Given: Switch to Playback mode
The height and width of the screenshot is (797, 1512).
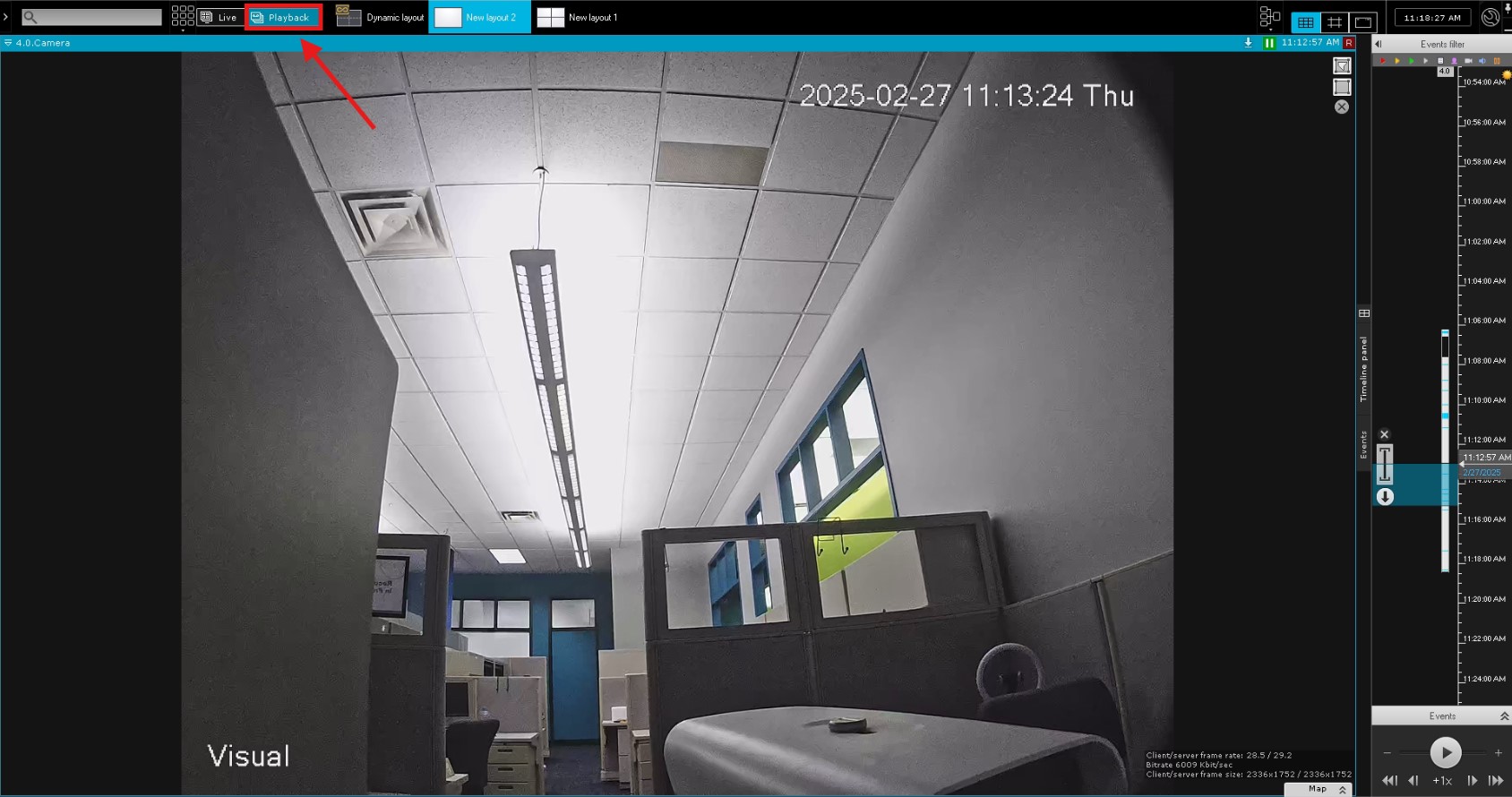Looking at the screenshot, I should point(282,17).
